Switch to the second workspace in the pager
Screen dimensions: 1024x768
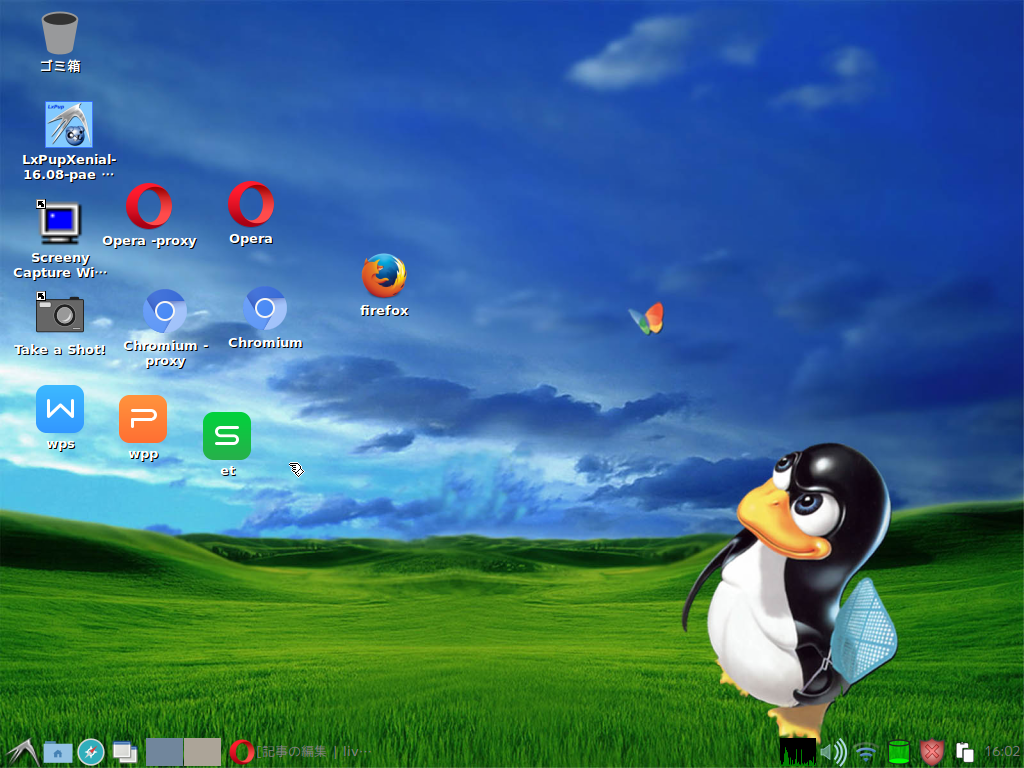202,752
